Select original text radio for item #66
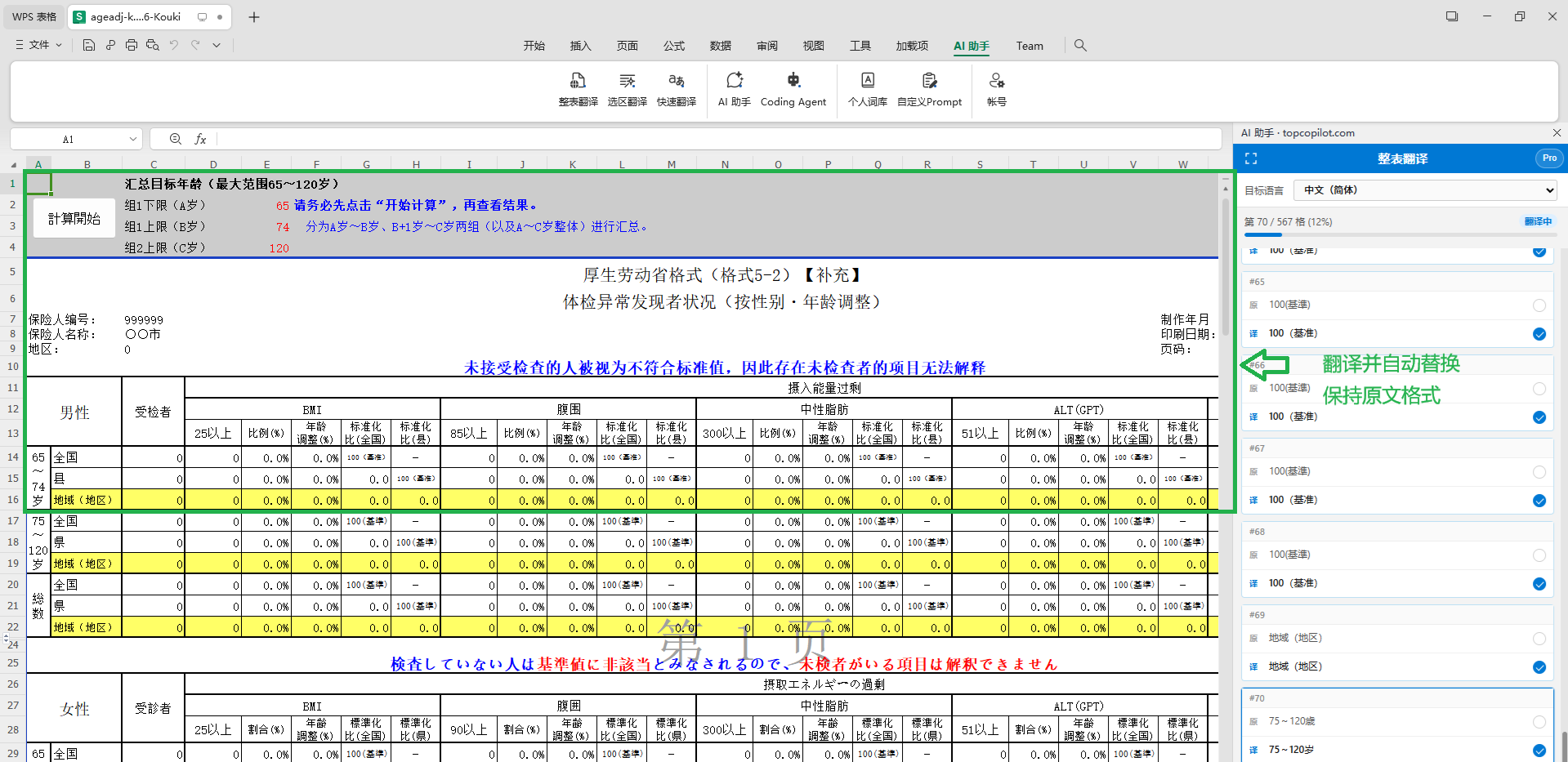The width and height of the screenshot is (1568, 762). (x=1539, y=389)
